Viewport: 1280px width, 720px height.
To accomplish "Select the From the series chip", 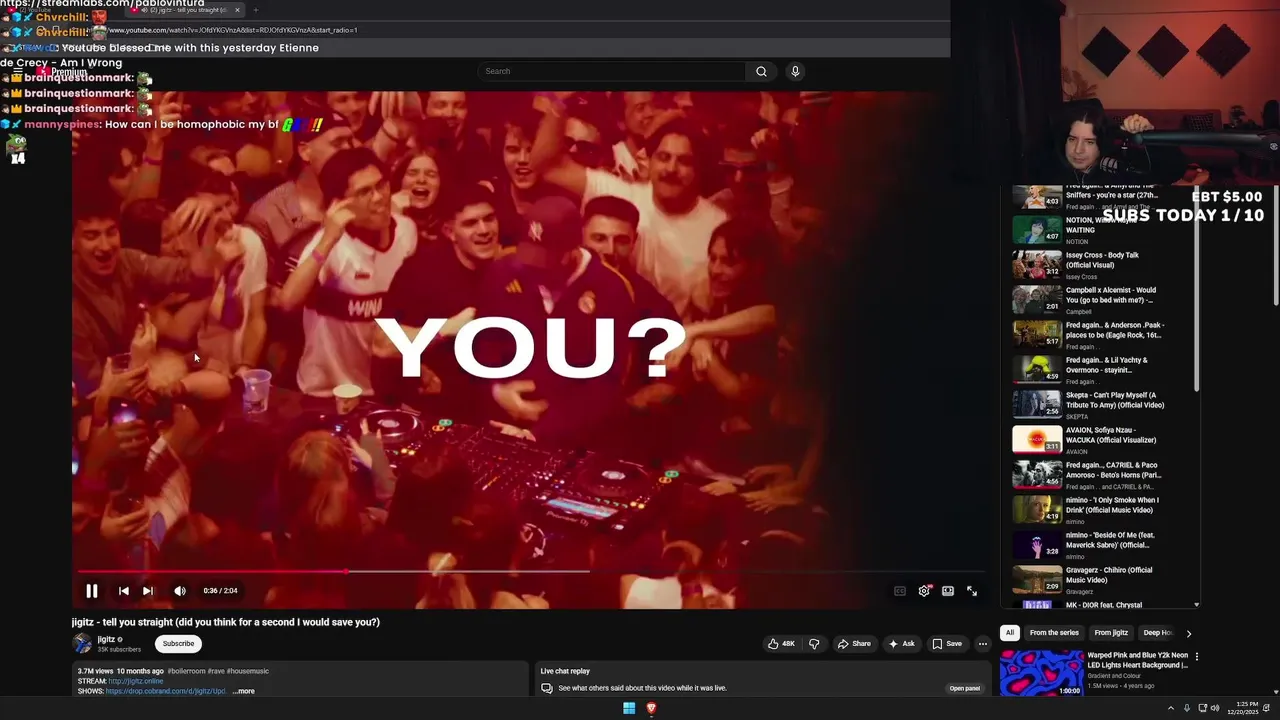I will point(1054,633).
